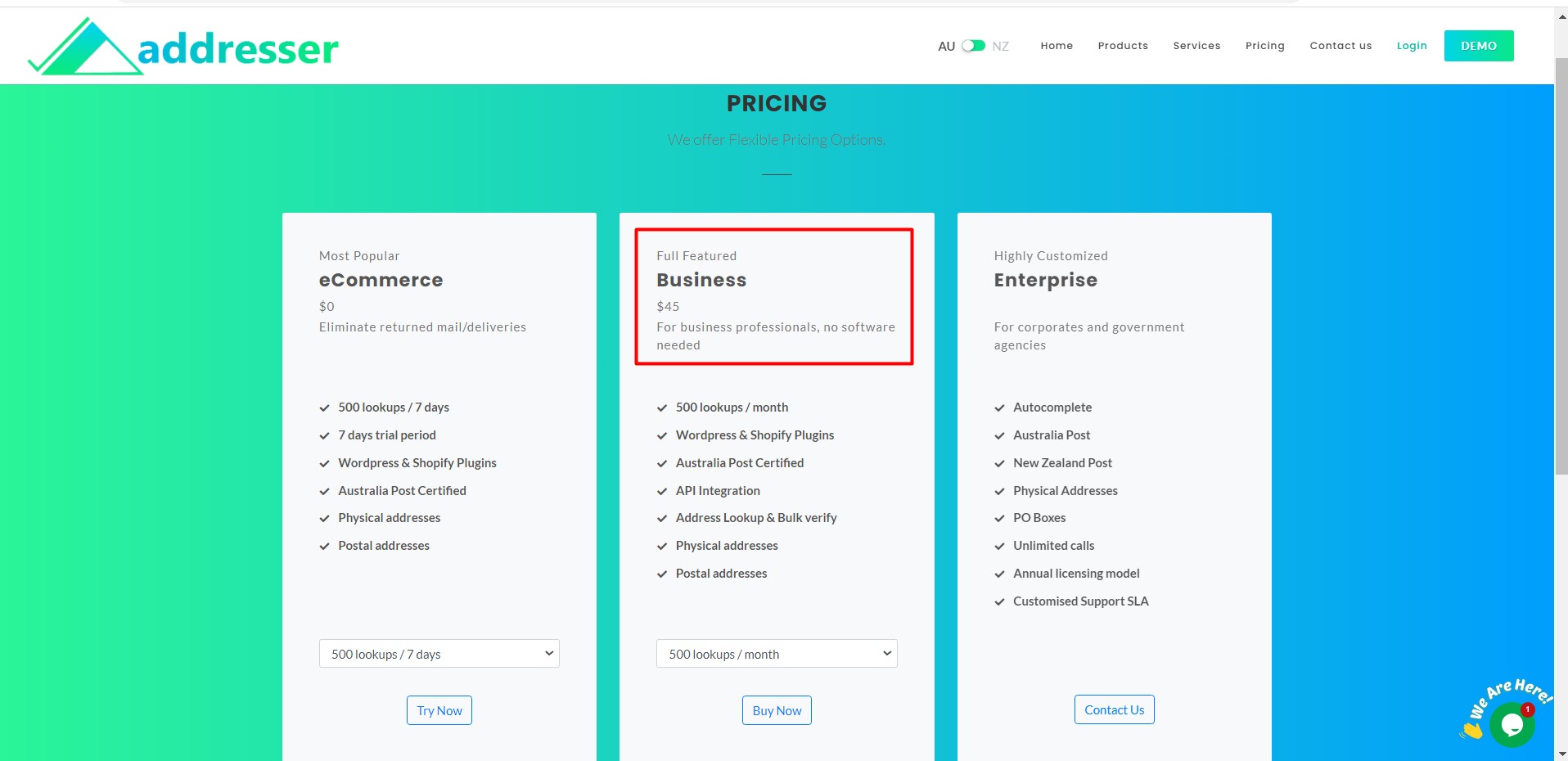The width and height of the screenshot is (1568, 761).
Task: Open the Pricing nav link
Action: (1264, 46)
